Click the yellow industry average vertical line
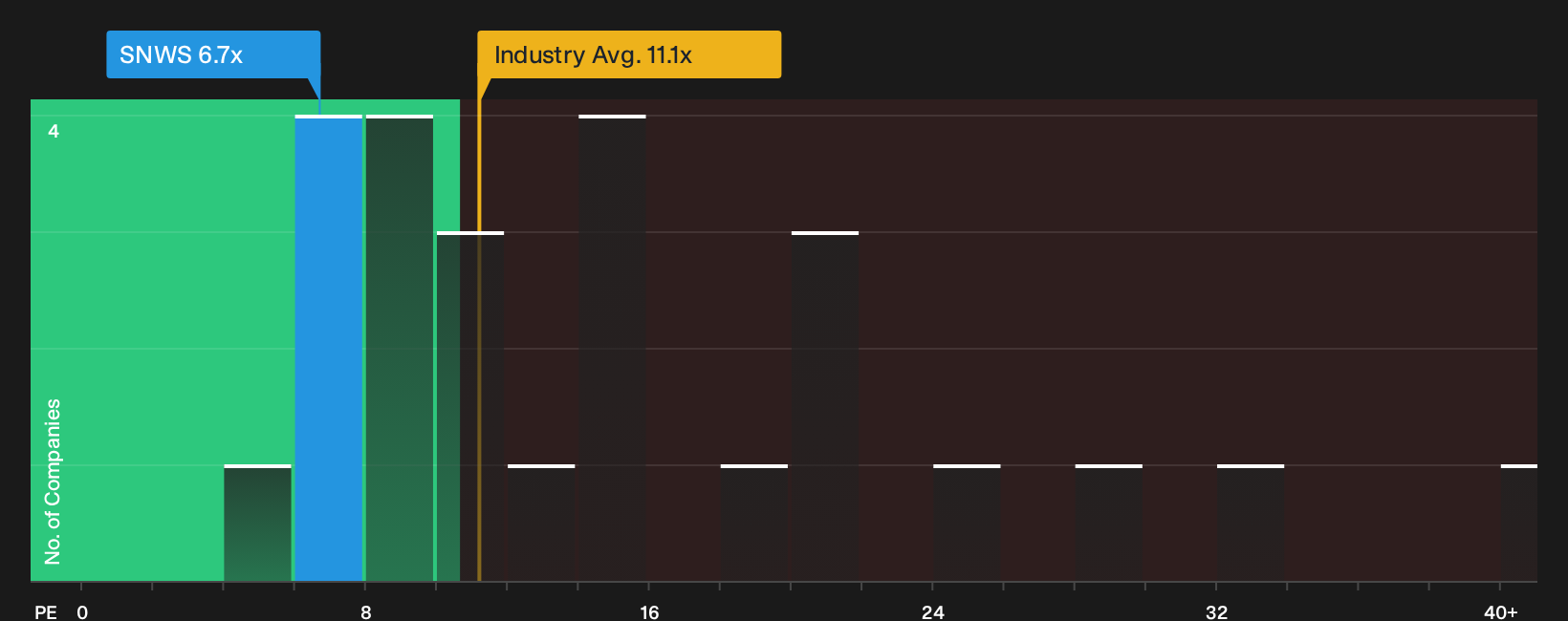Screen dimensions: 1568x621 tap(479, 339)
